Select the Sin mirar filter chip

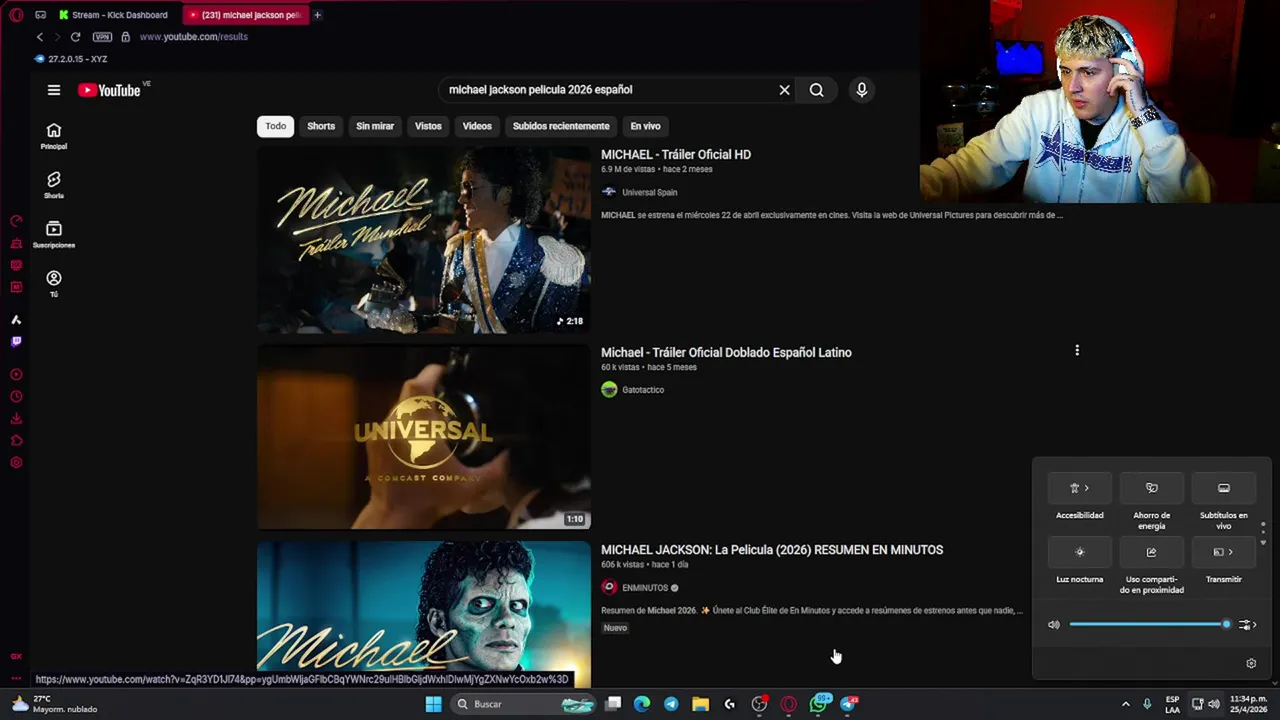[x=375, y=126]
